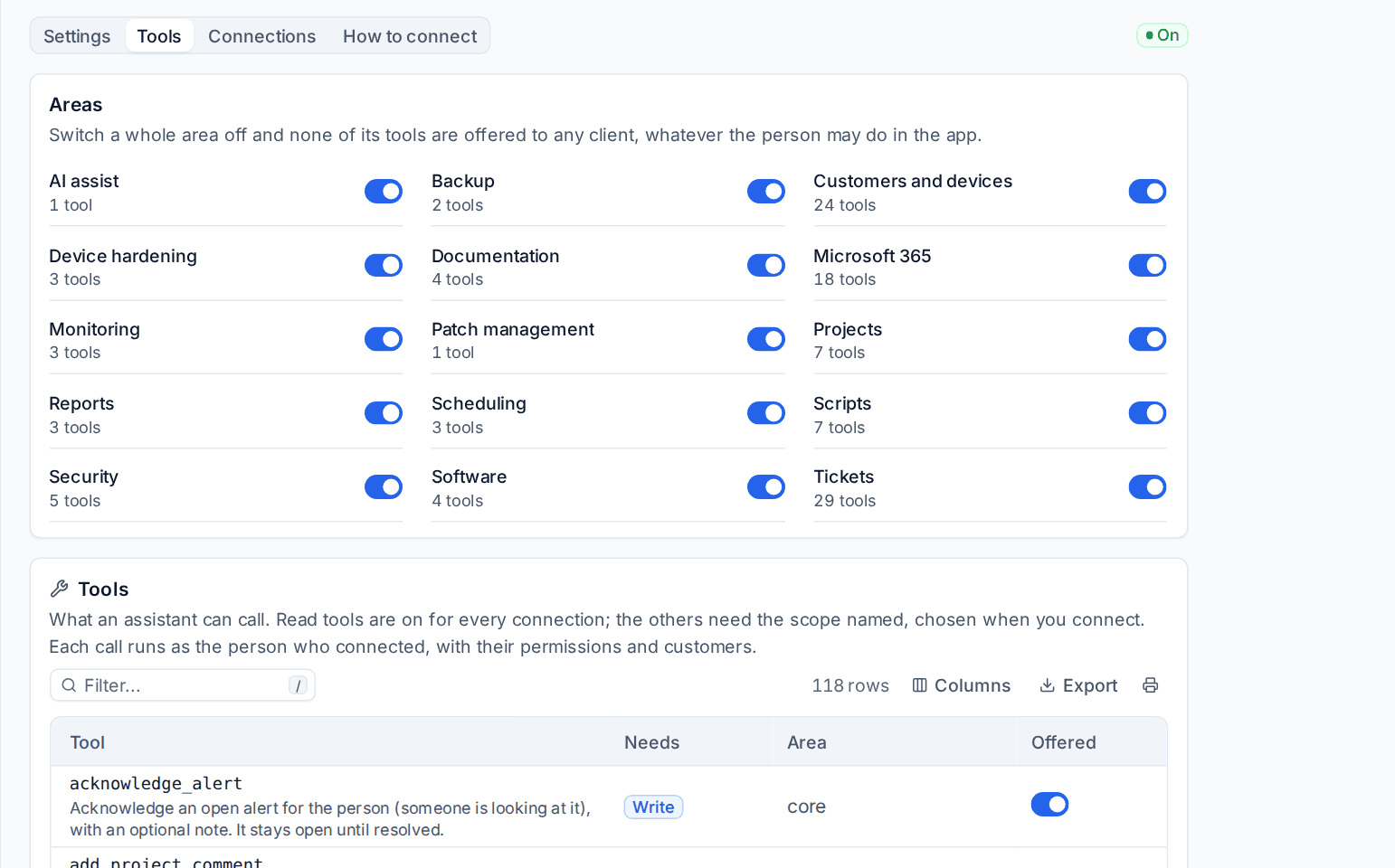
Task: Toggle the Documentation area switch
Action: (x=766, y=265)
